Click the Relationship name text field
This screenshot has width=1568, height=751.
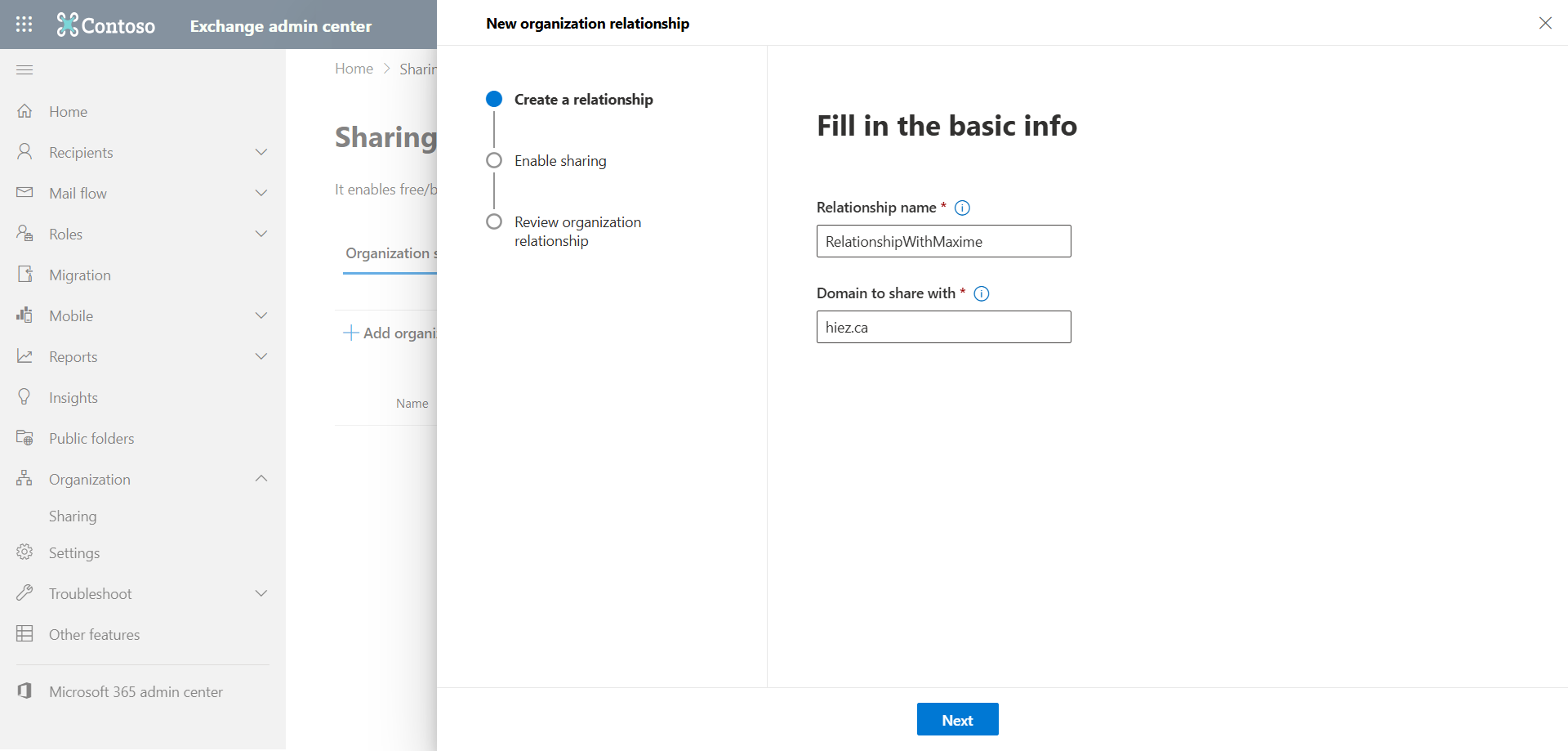click(x=943, y=241)
